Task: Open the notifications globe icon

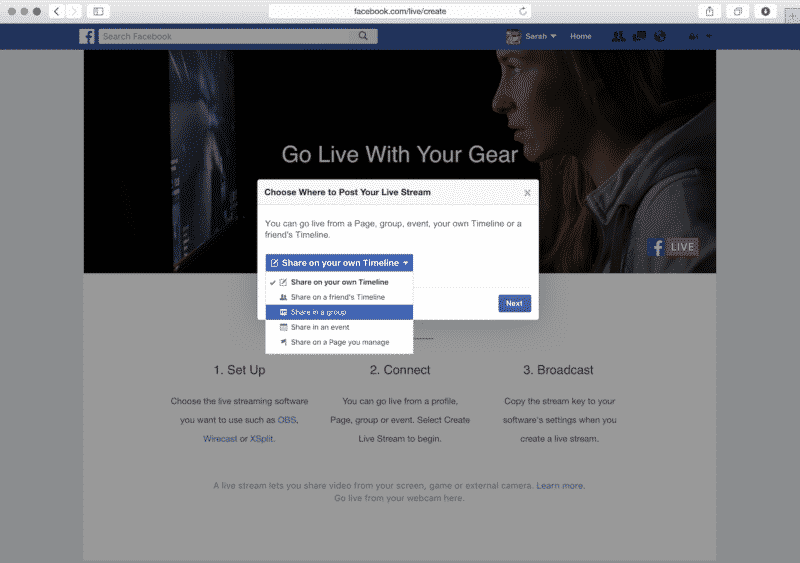Action: click(x=660, y=37)
